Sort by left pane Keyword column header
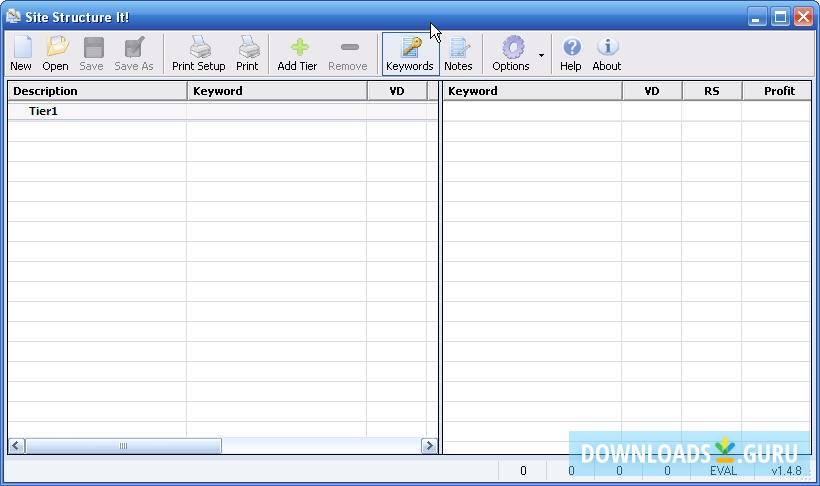The width and height of the screenshot is (820, 486). (x=277, y=91)
